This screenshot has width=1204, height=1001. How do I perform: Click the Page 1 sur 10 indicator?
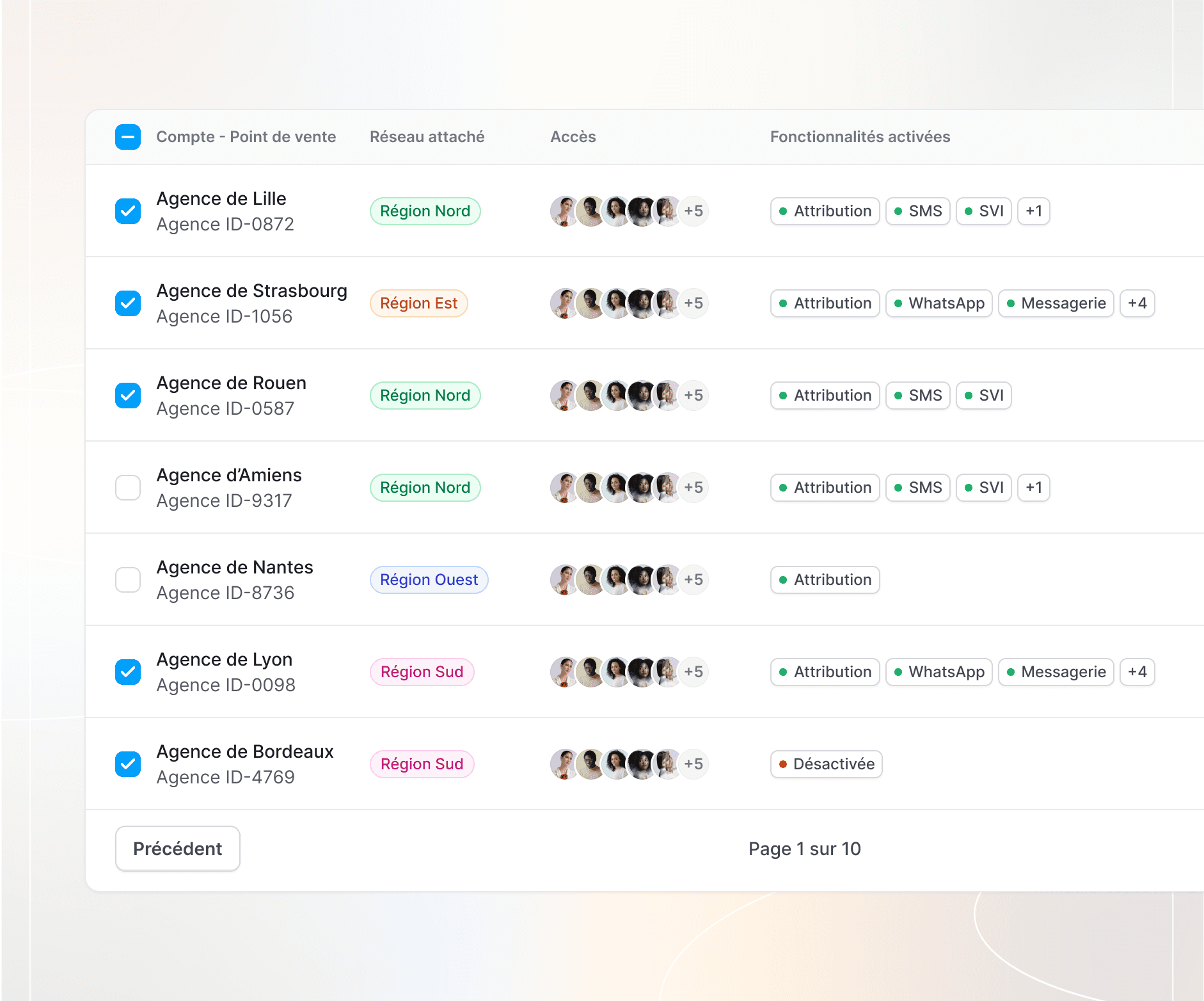805,849
